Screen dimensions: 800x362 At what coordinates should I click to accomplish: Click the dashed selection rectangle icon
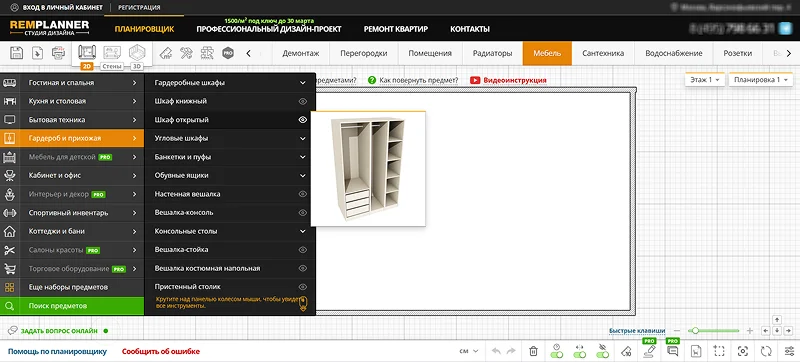(719, 351)
